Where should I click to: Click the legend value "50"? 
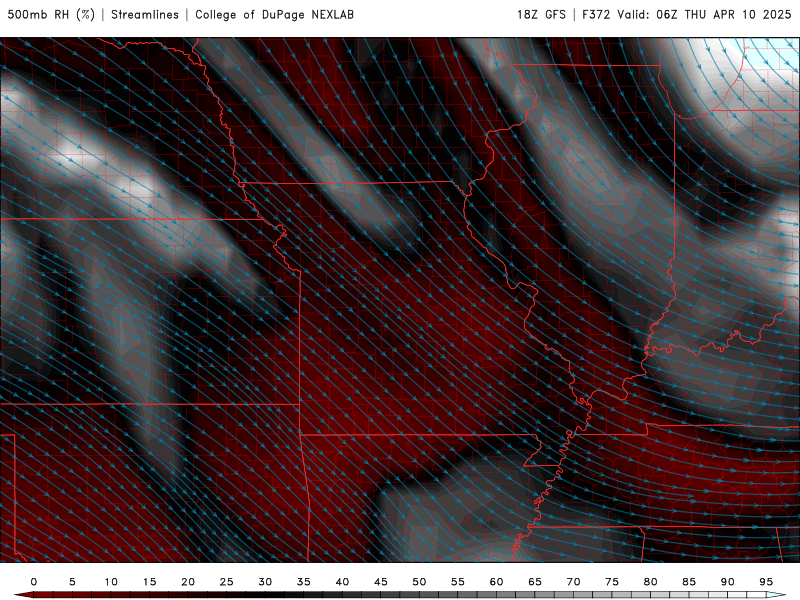pos(419,582)
